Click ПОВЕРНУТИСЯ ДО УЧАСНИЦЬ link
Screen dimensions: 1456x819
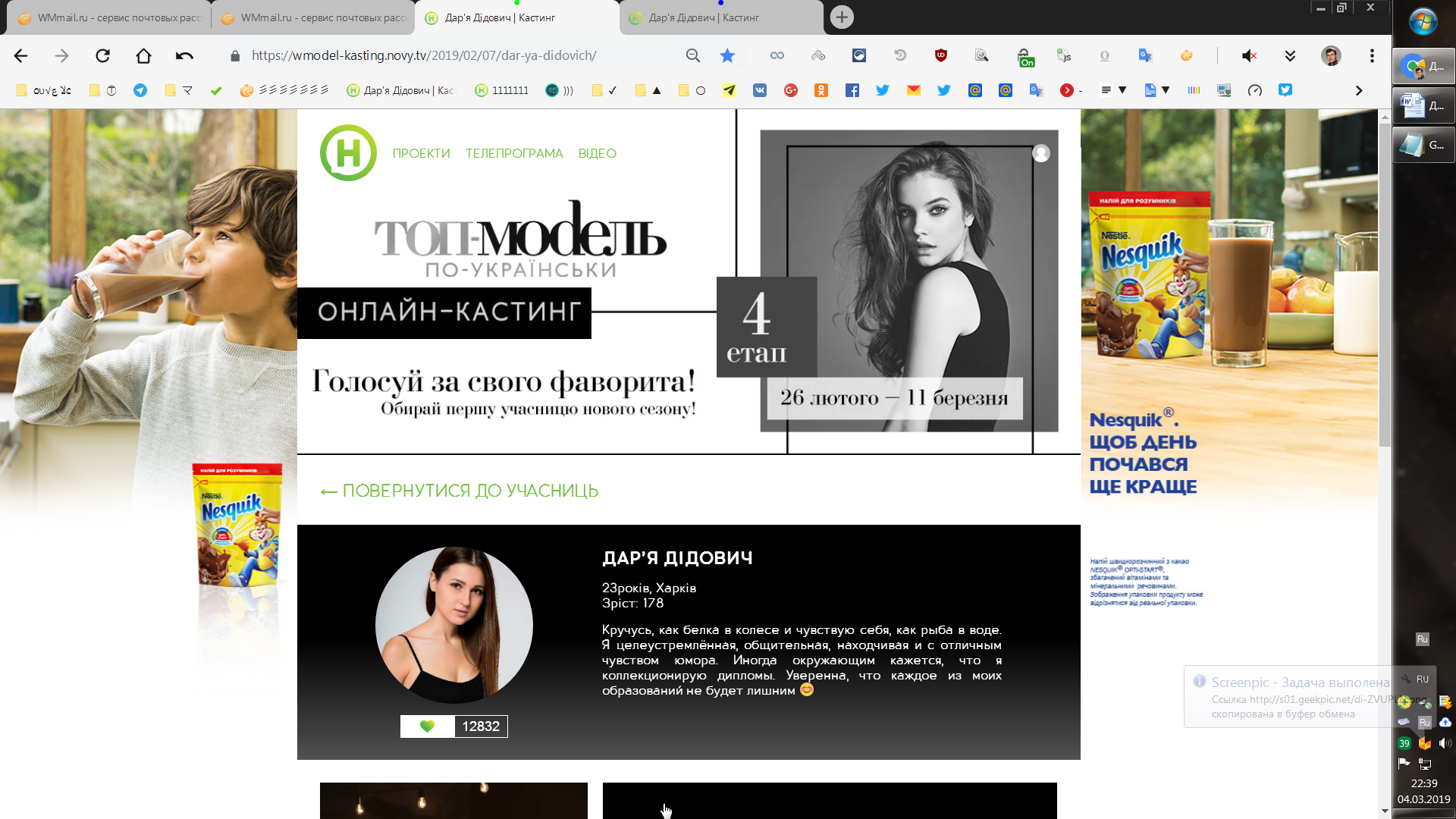pos(460,491)
